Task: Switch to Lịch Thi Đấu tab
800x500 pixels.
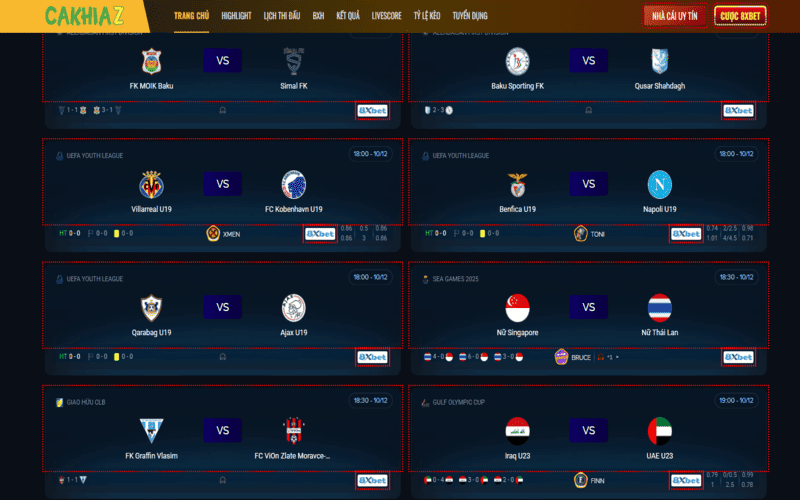Action: coord(282,16)
